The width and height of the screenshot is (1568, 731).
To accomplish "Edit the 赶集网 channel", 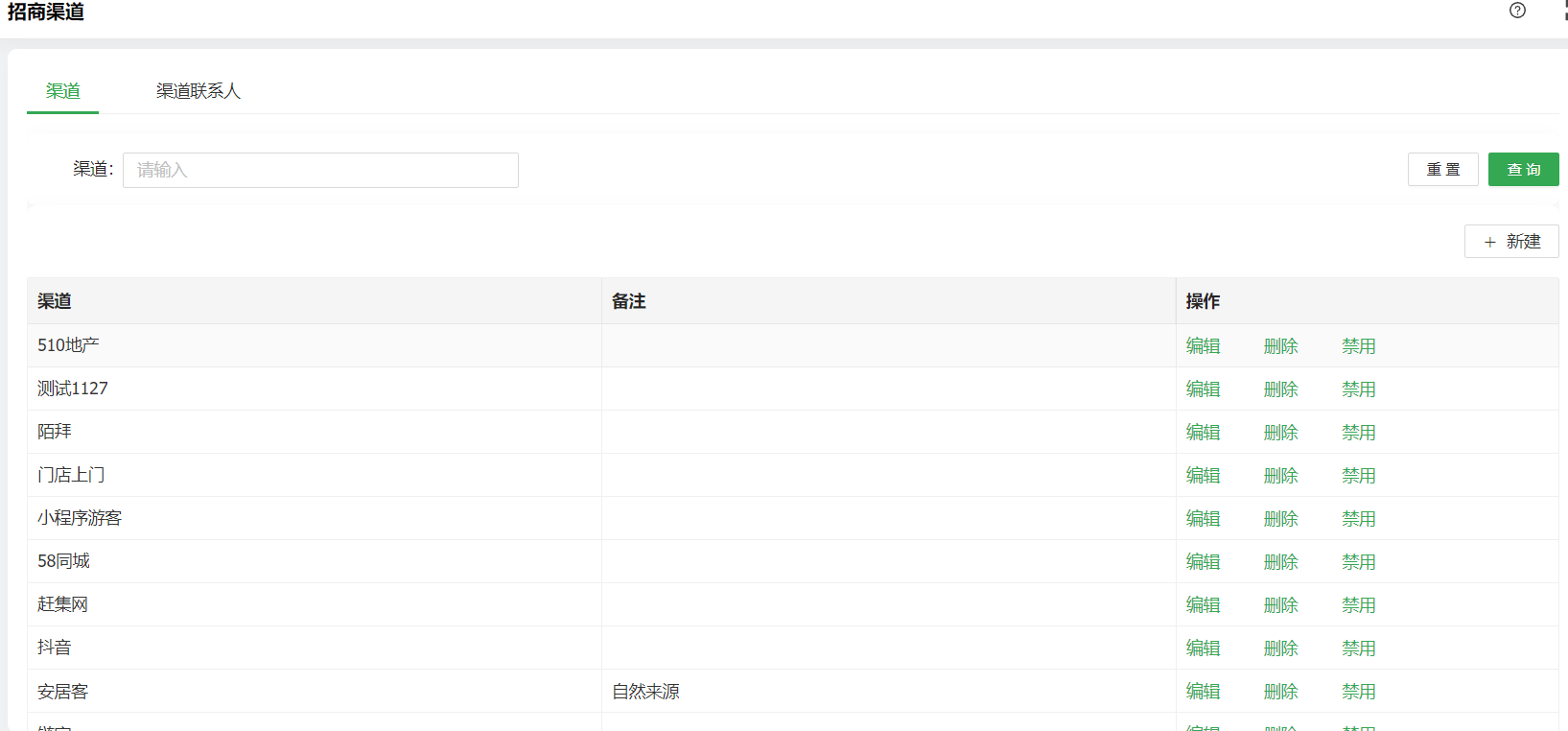I will point(1203,605).
